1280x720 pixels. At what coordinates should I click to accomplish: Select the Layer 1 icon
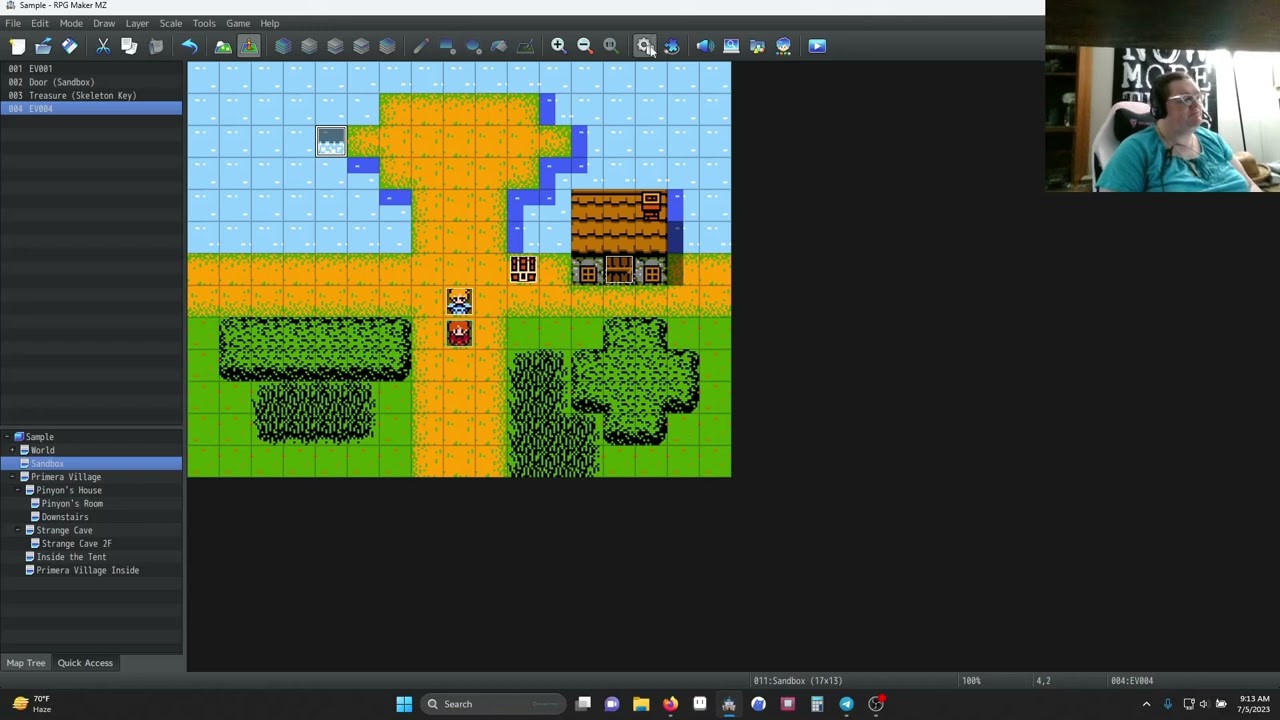click(309, 46)
